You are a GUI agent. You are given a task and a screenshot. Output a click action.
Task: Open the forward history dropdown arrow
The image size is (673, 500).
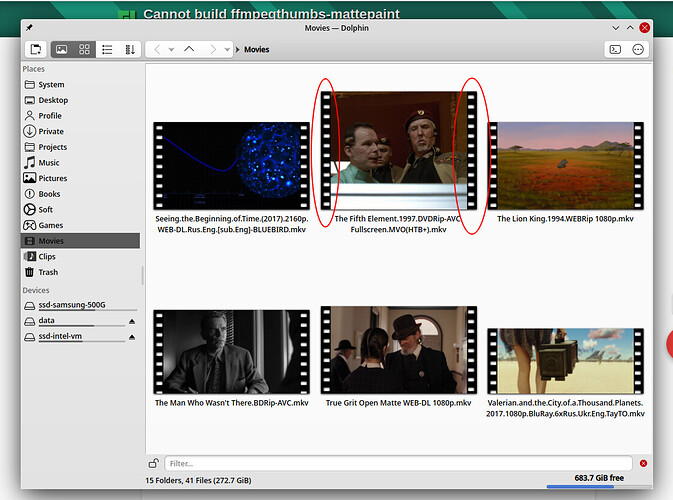(x=227, y=49)
